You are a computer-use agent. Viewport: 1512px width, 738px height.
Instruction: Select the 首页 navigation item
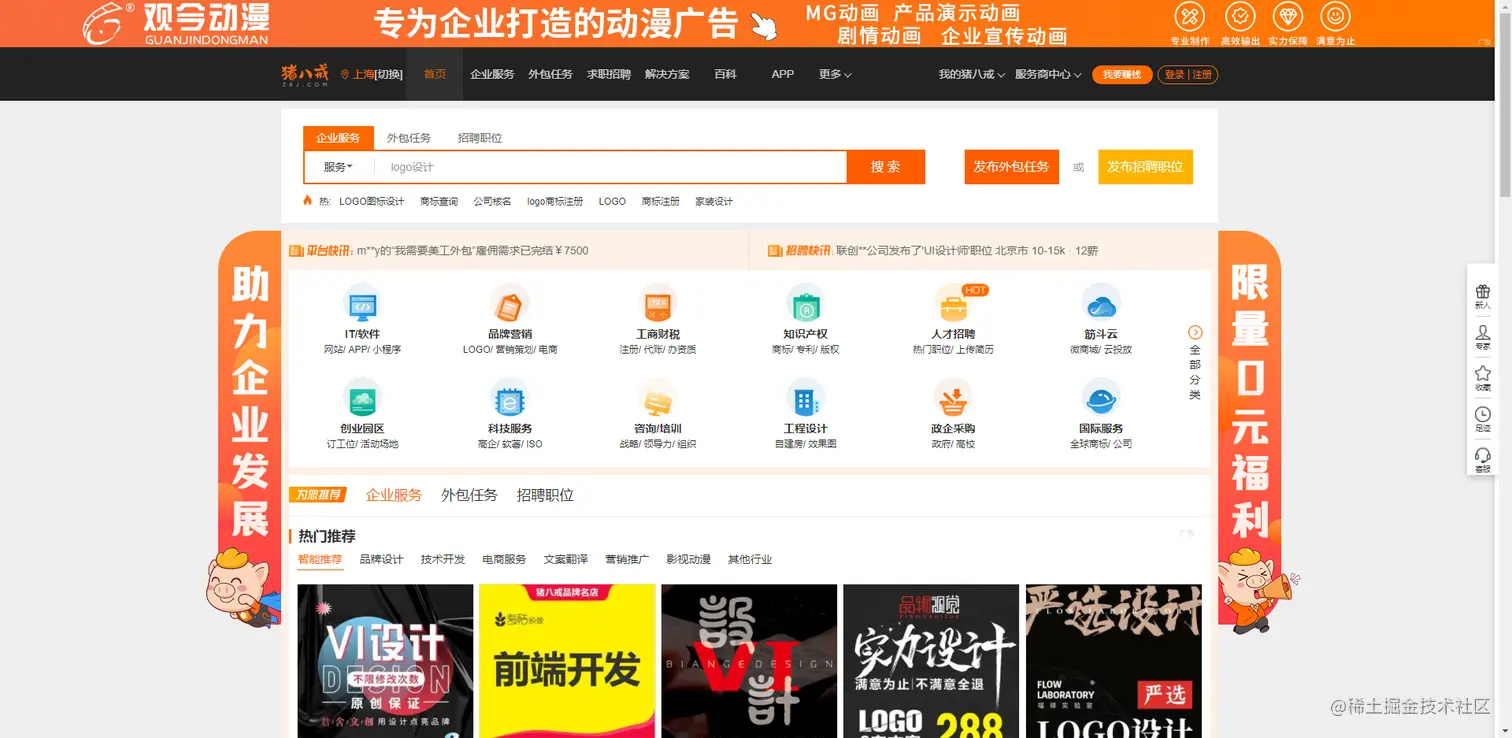435,74
